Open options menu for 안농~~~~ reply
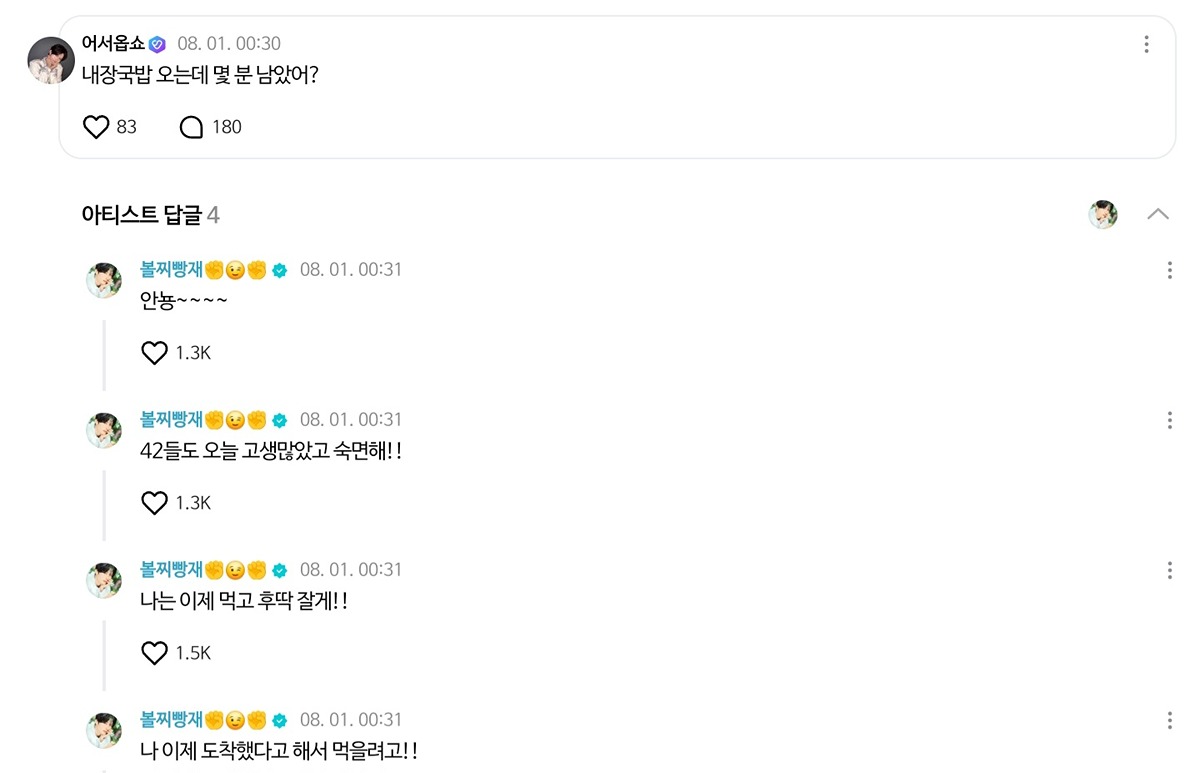This screenshot has height=773, width=1200. [x=1169, y=270]
